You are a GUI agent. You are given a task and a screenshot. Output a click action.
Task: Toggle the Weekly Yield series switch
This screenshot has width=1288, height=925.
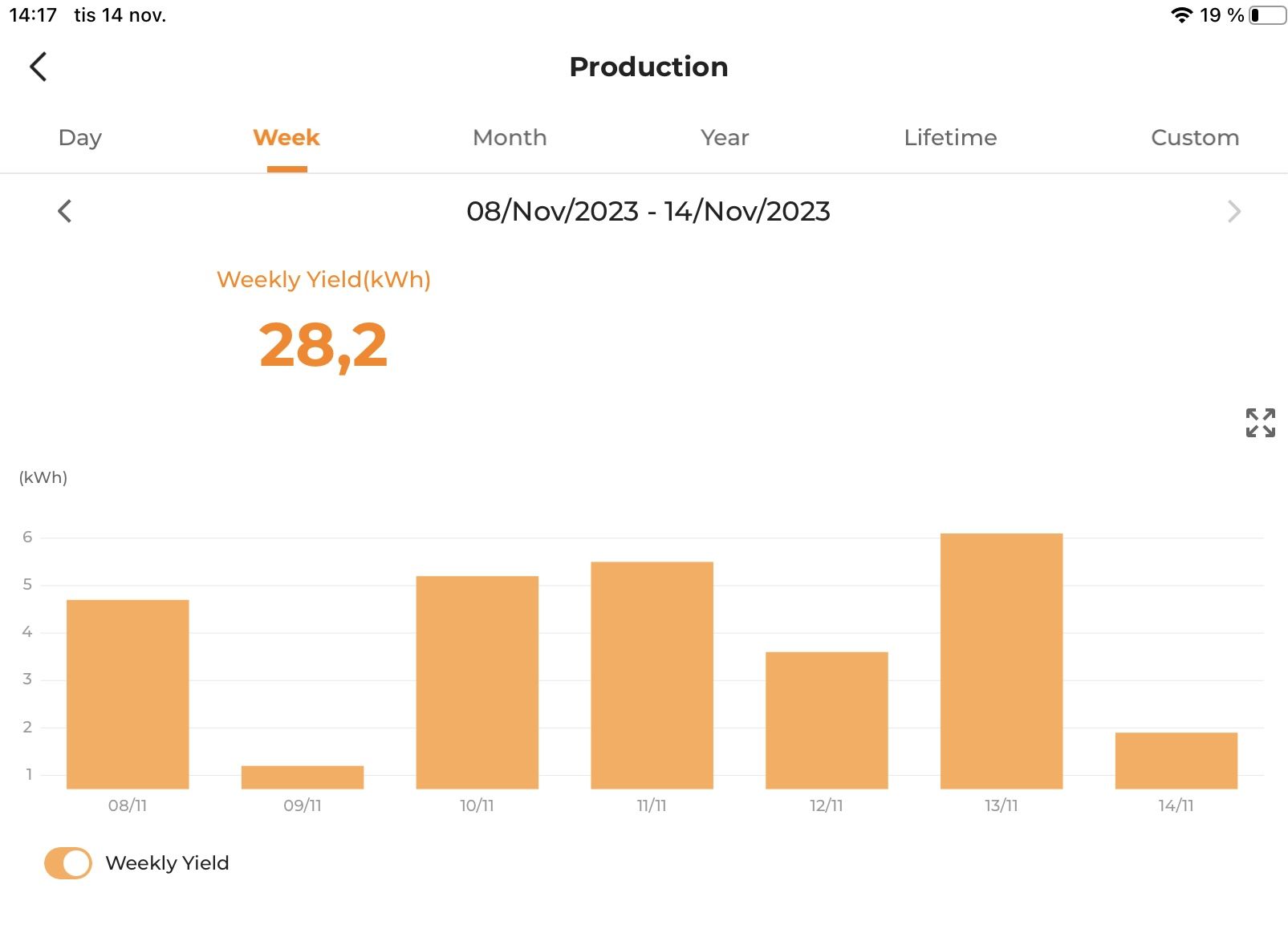[68, 863]
